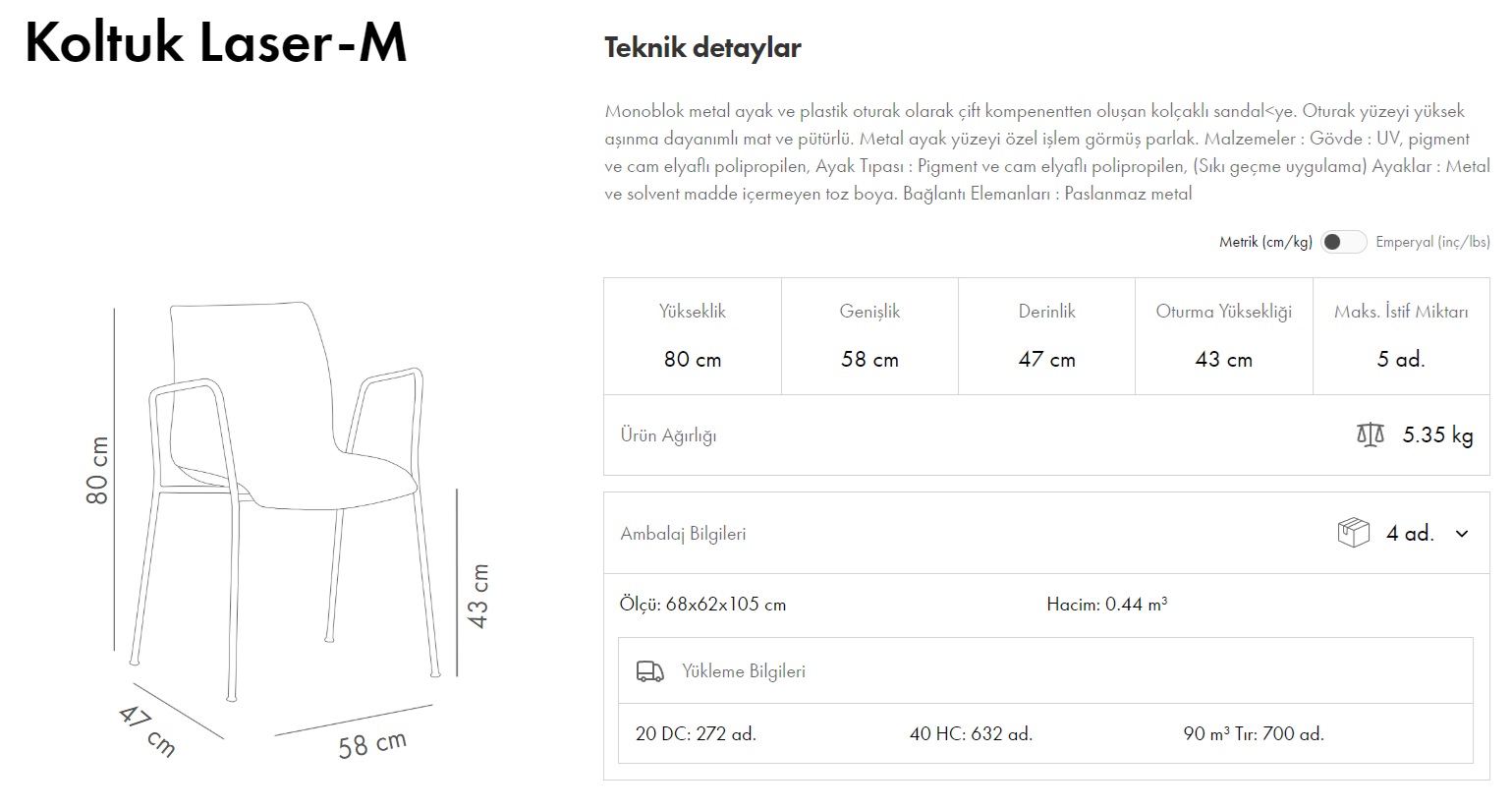Click the Koltuk Laser-M product title
Viewport: 1512px width, 810px height.
click(x=215, y=43)
